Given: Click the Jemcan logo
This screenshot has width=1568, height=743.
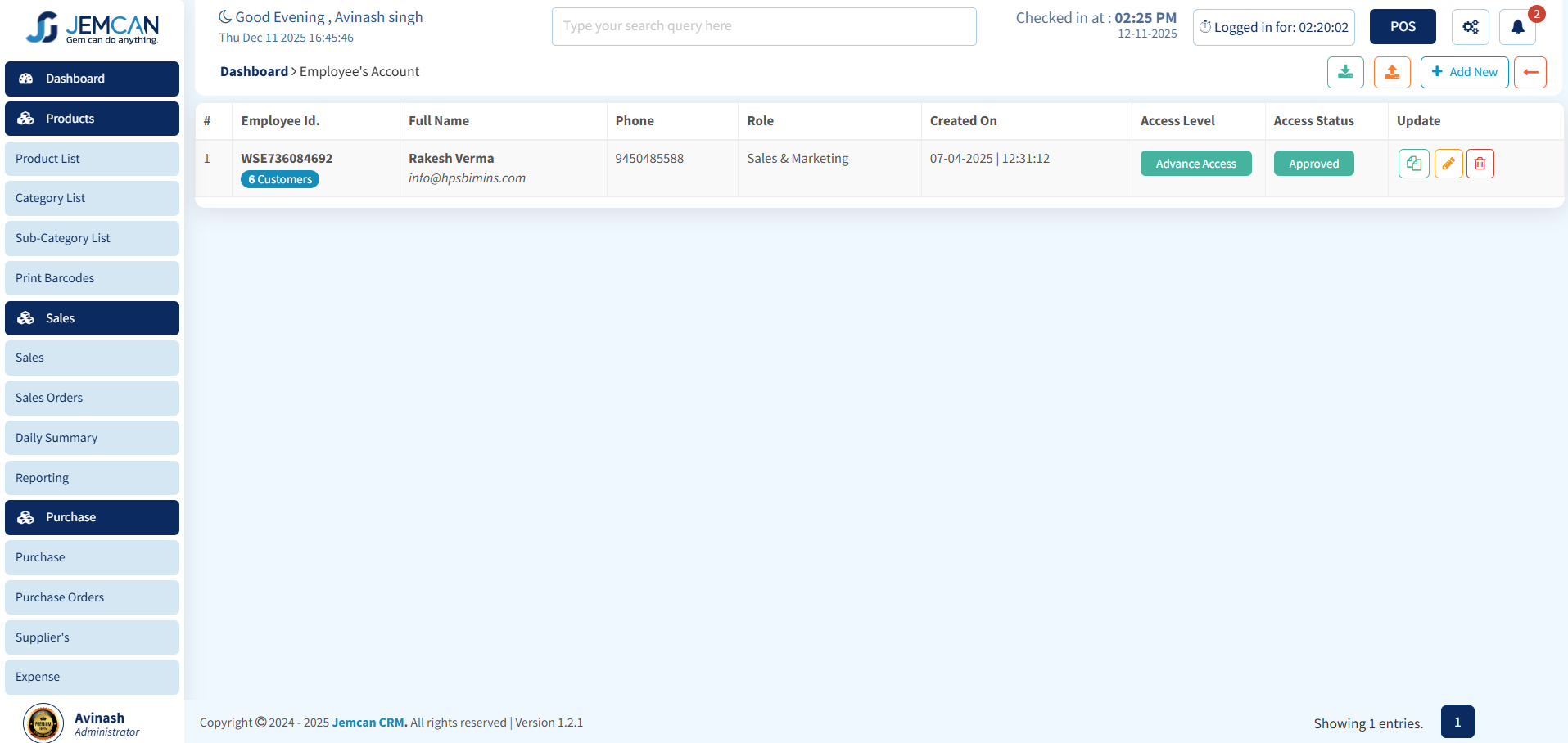Looking at the screenshot, I should (x=92, y=28).
